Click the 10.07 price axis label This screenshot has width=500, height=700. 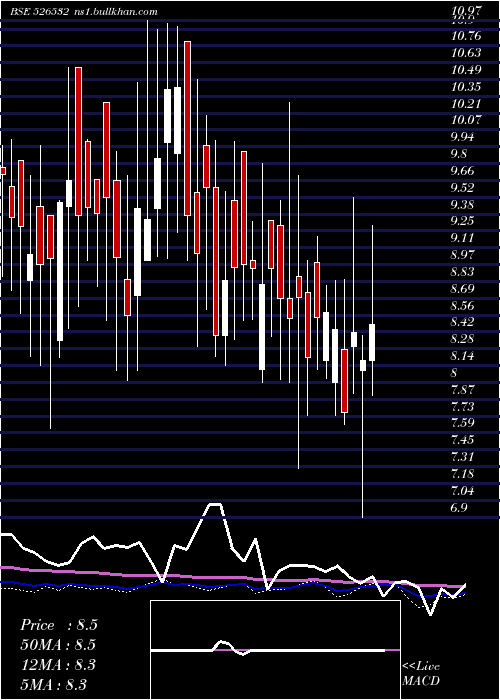point(466,120)
